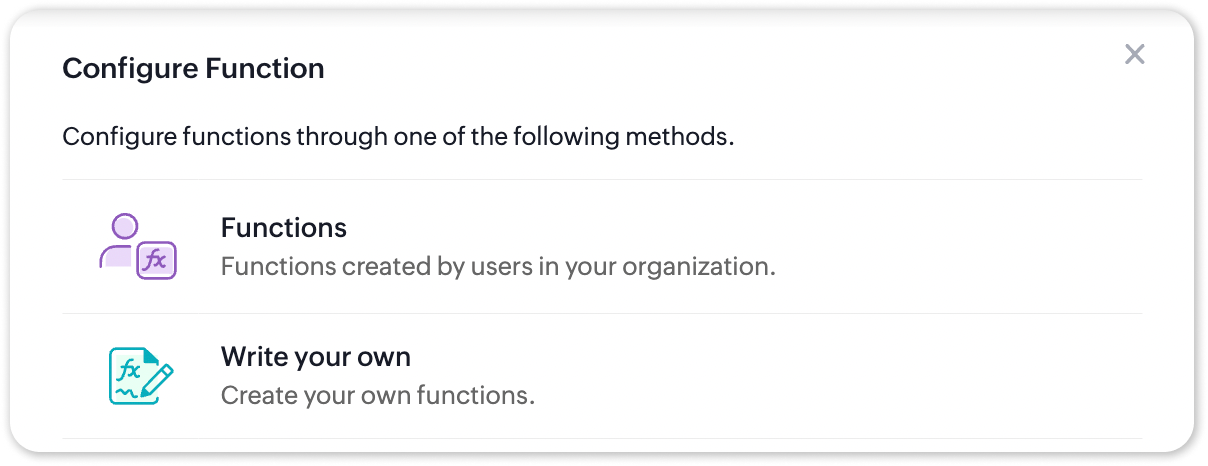The image size is (1208, 466).
Task: Click the squiggle line on teal document icon
Action: coord(127,394)
